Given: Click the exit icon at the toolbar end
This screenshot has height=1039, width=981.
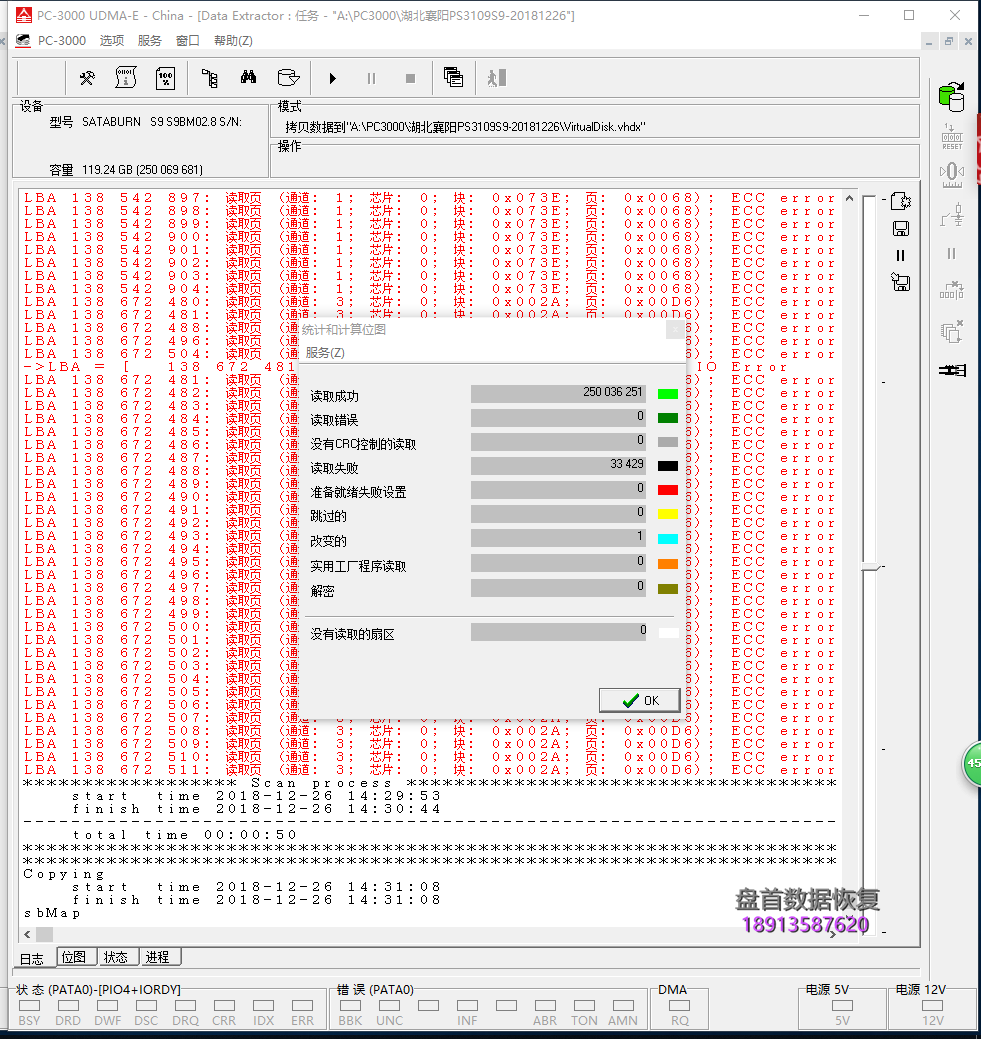Looking at the screenshot, I should (x=495, y=78).
